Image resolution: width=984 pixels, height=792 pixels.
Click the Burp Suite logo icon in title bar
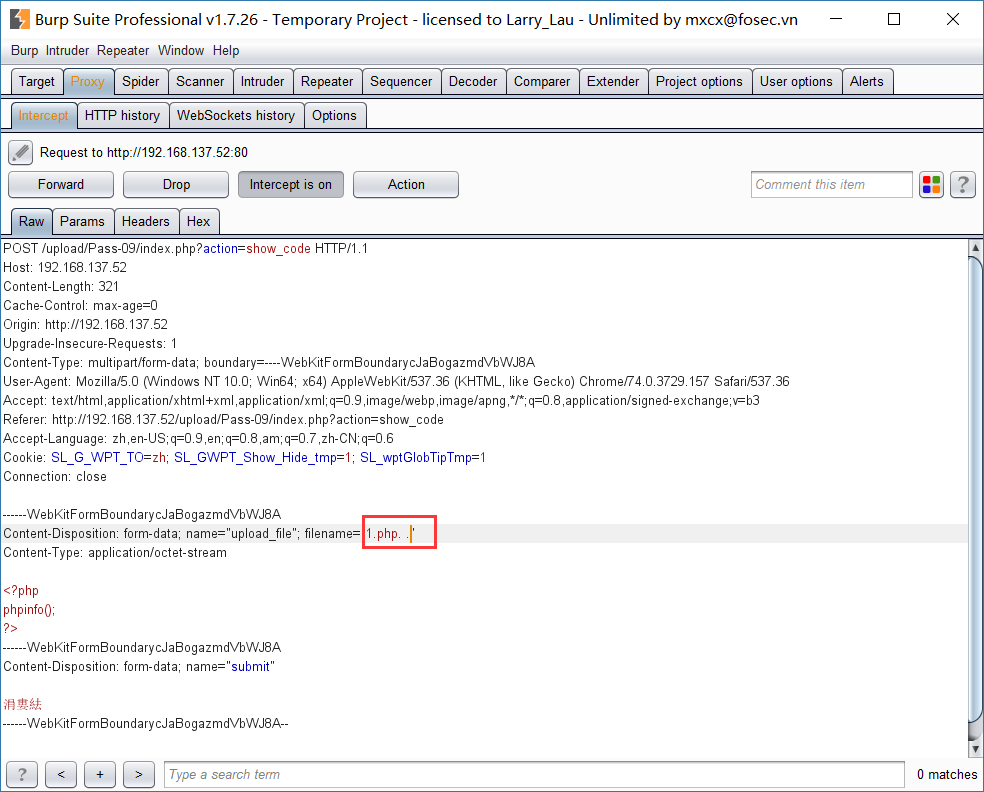(x=19, y=19)
